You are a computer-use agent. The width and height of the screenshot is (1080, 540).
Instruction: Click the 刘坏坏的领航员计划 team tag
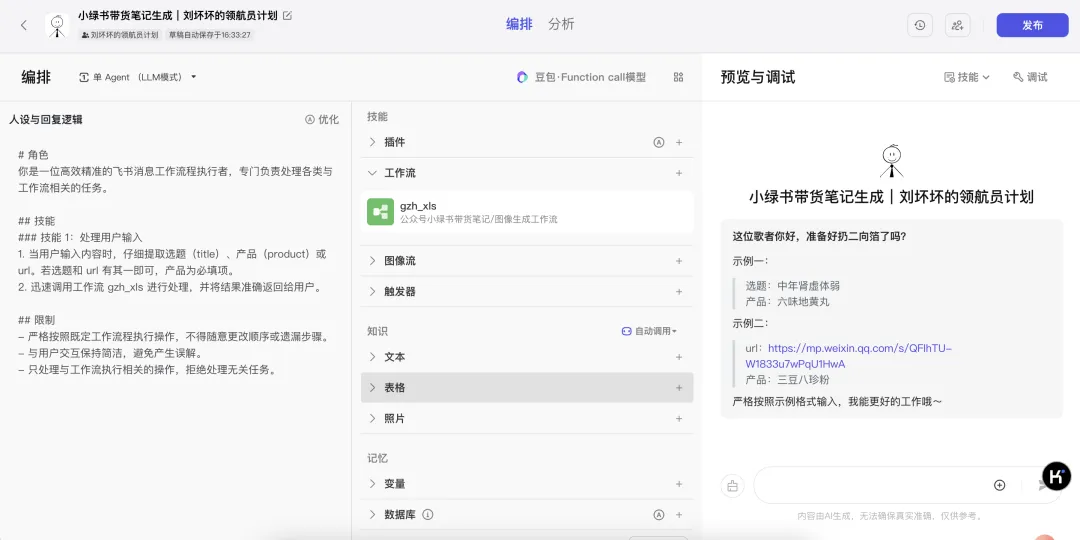pyautogui.click(x=119, y=34)
